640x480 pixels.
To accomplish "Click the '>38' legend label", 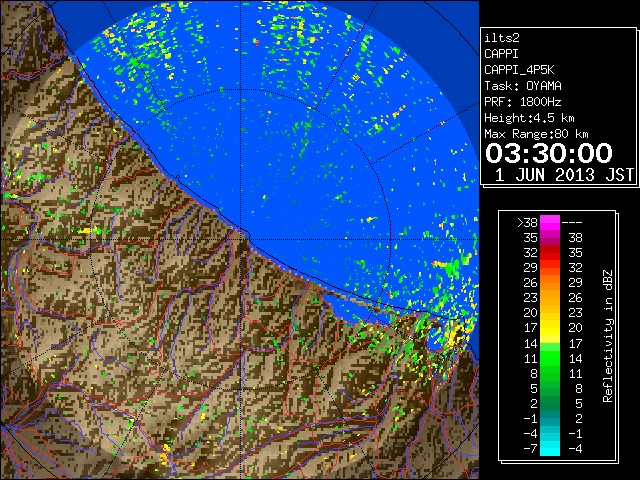I will (527, 223).
